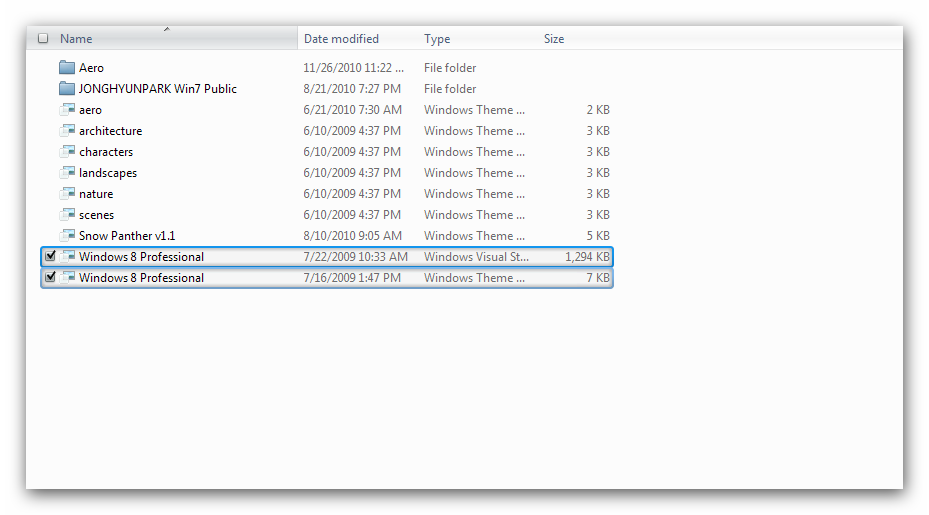929x515 pixels.
Task: Click the date '11/26/2010 11:22 ...'
Action: pyautogui.click(x=354, y=68)
